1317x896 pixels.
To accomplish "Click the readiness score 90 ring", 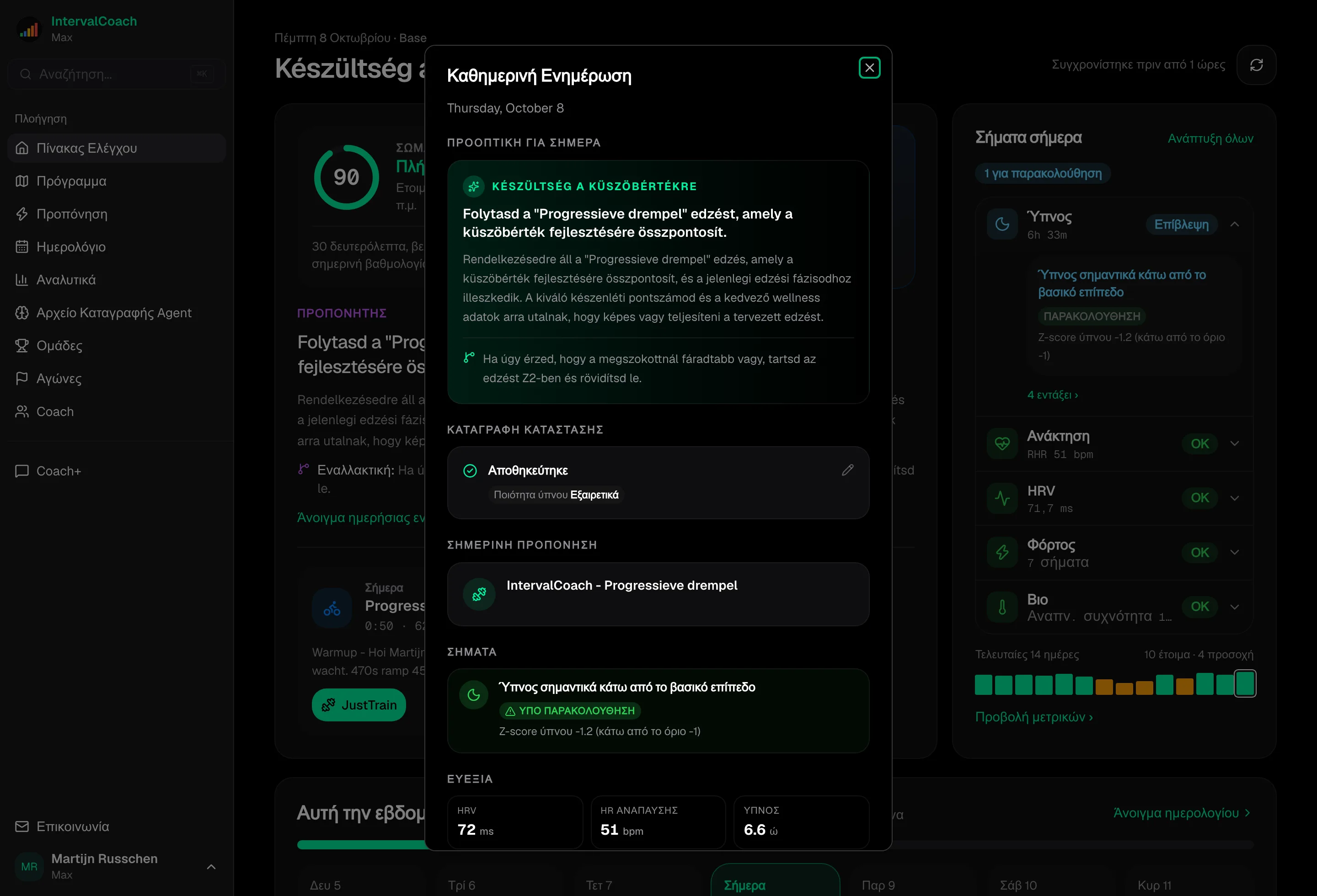I will [346, 177].
